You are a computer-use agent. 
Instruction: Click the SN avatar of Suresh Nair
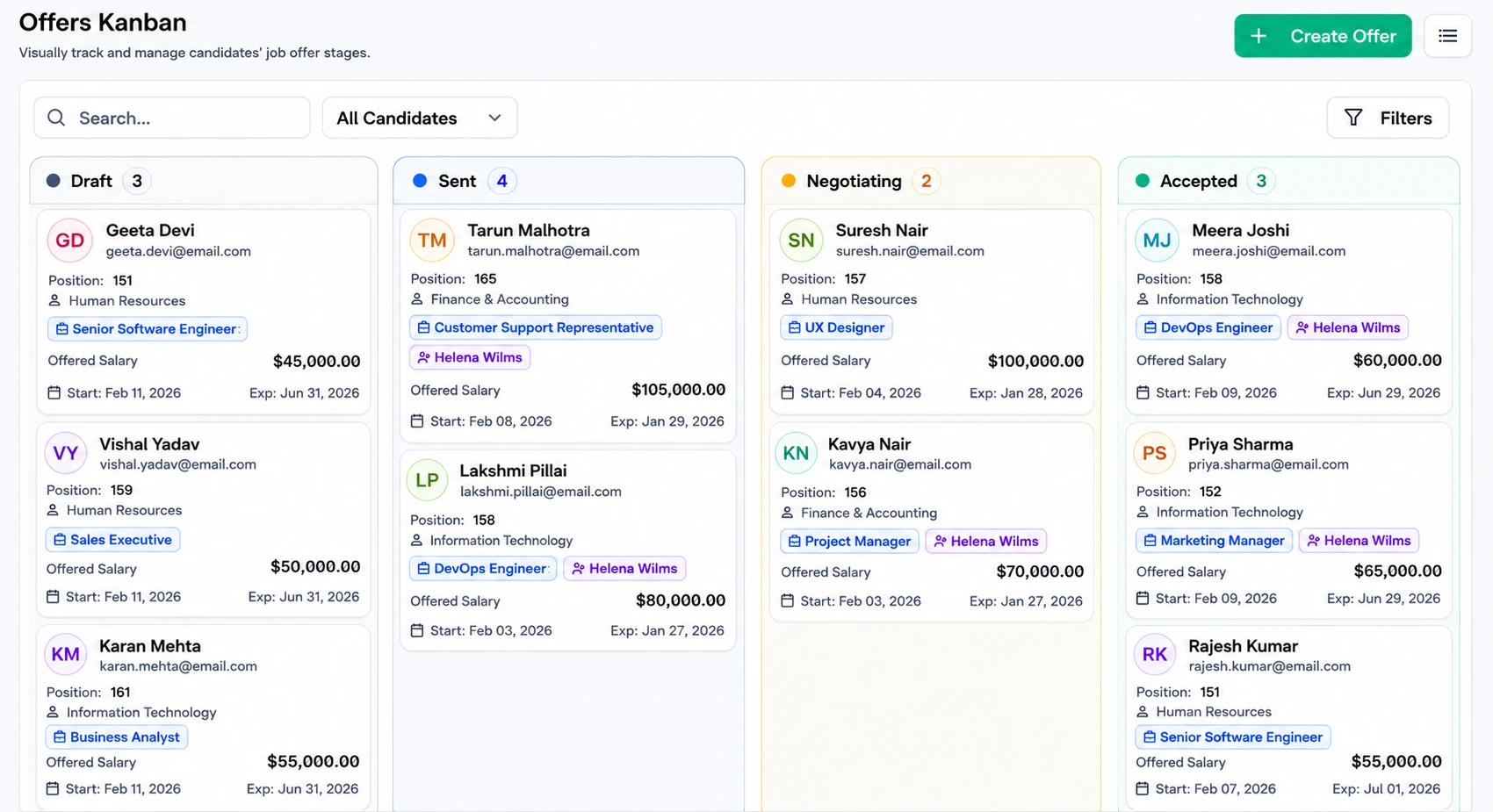tap(801, 241)
